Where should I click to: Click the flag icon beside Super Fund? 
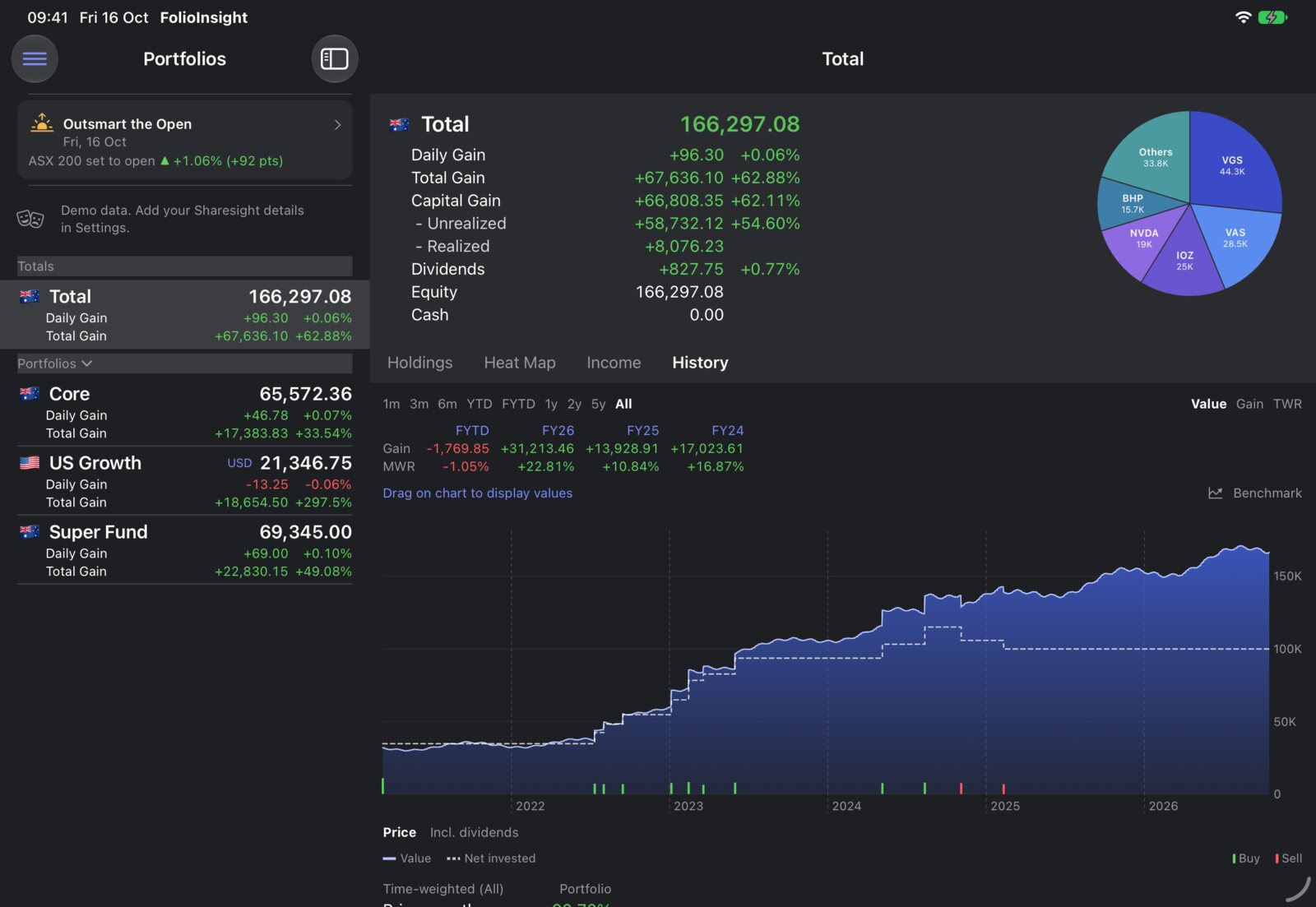tap(30, 532)
